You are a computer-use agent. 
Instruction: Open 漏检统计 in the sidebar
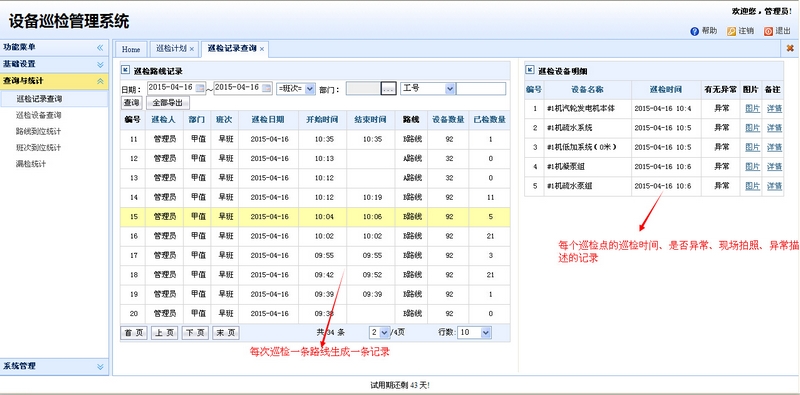31,164
